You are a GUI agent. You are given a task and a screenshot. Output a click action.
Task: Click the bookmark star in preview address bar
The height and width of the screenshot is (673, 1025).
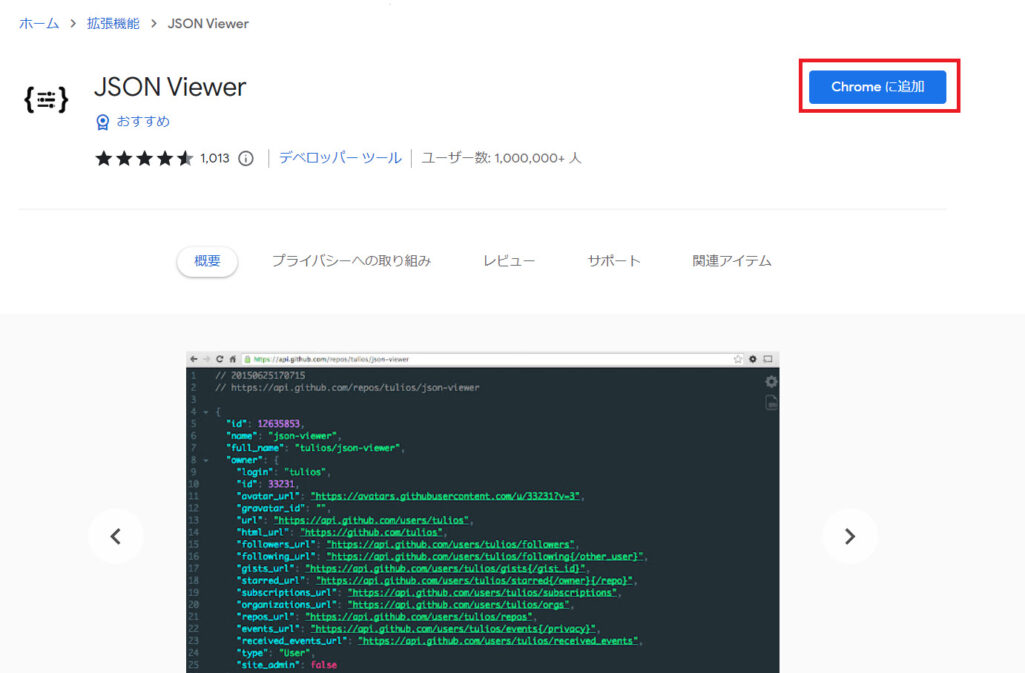pos(738,359)
